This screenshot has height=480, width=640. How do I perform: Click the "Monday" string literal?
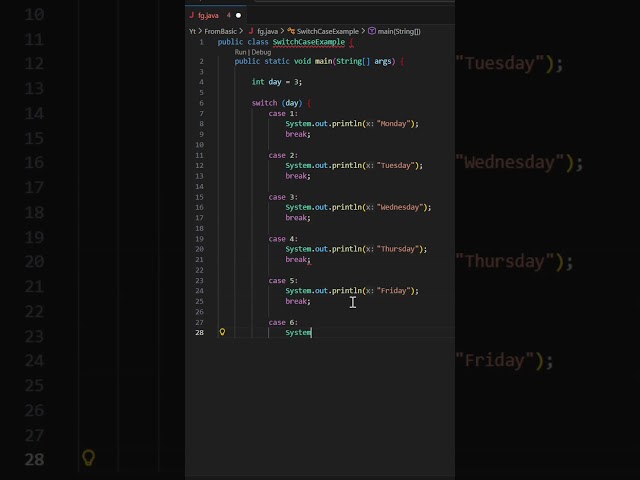[x=393, y=124]
